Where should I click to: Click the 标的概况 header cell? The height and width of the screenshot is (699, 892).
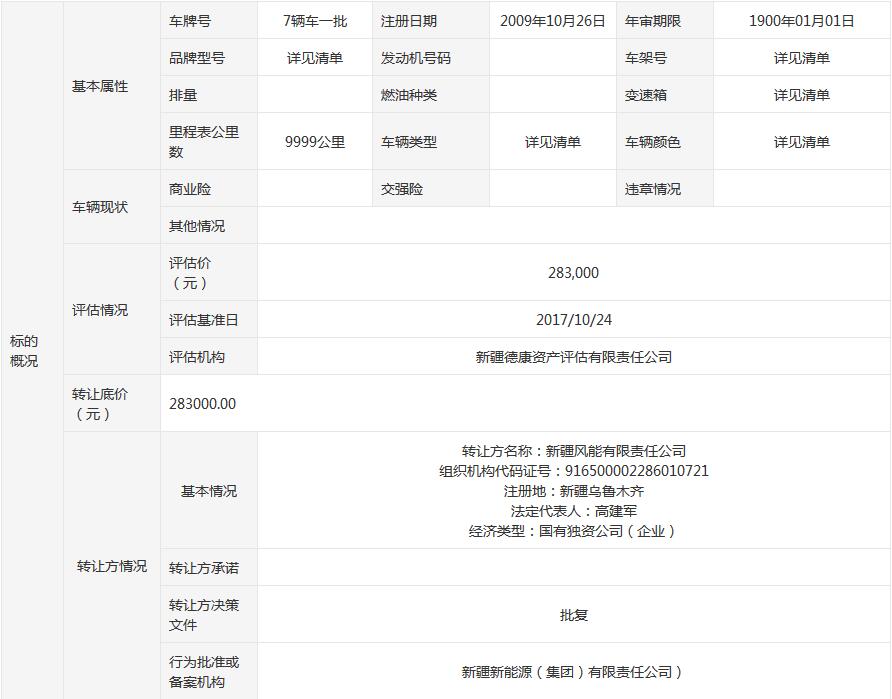[25, 351]
